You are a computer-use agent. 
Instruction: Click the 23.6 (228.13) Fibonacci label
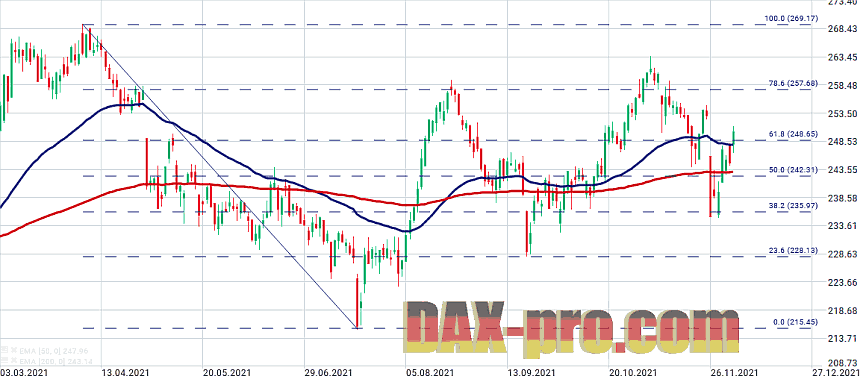tap(793, 250)
